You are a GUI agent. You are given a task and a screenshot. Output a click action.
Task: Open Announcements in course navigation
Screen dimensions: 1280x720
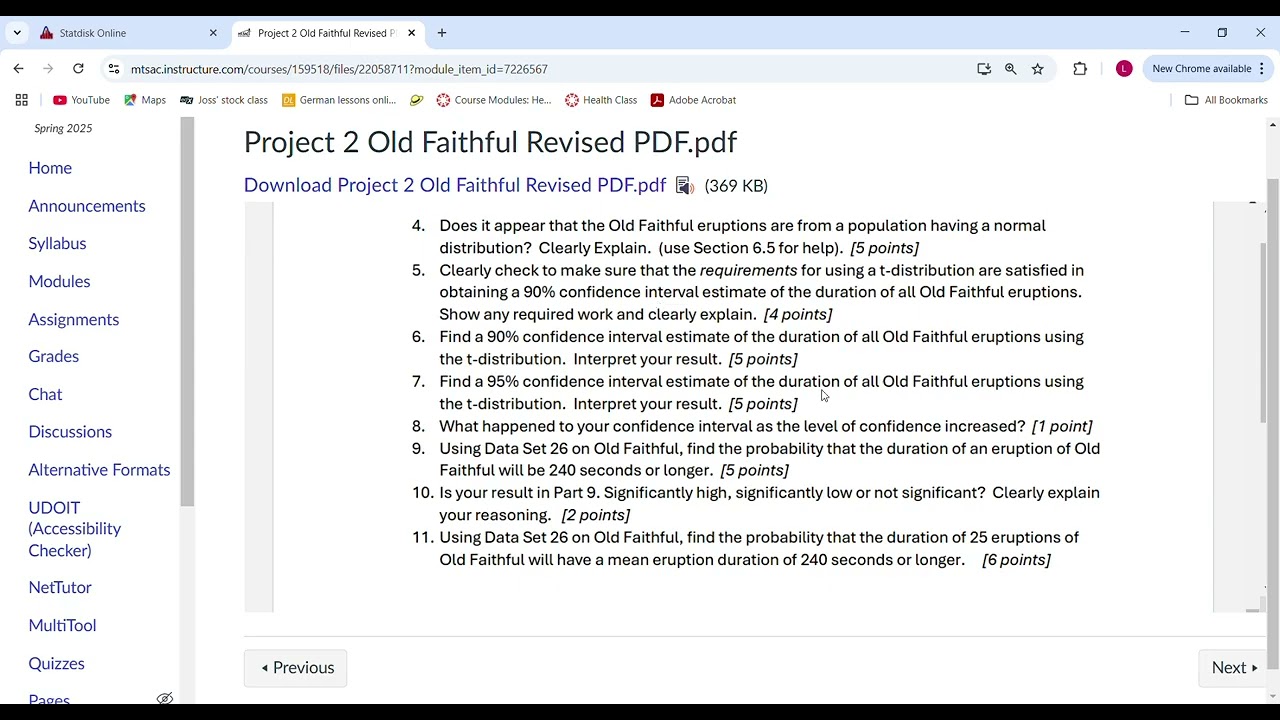pos(87,206)
